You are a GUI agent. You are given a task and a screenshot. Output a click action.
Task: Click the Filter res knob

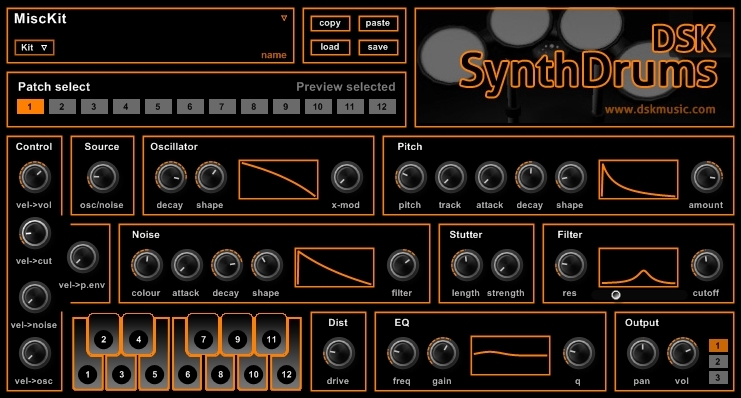click(x=570, y=265)
